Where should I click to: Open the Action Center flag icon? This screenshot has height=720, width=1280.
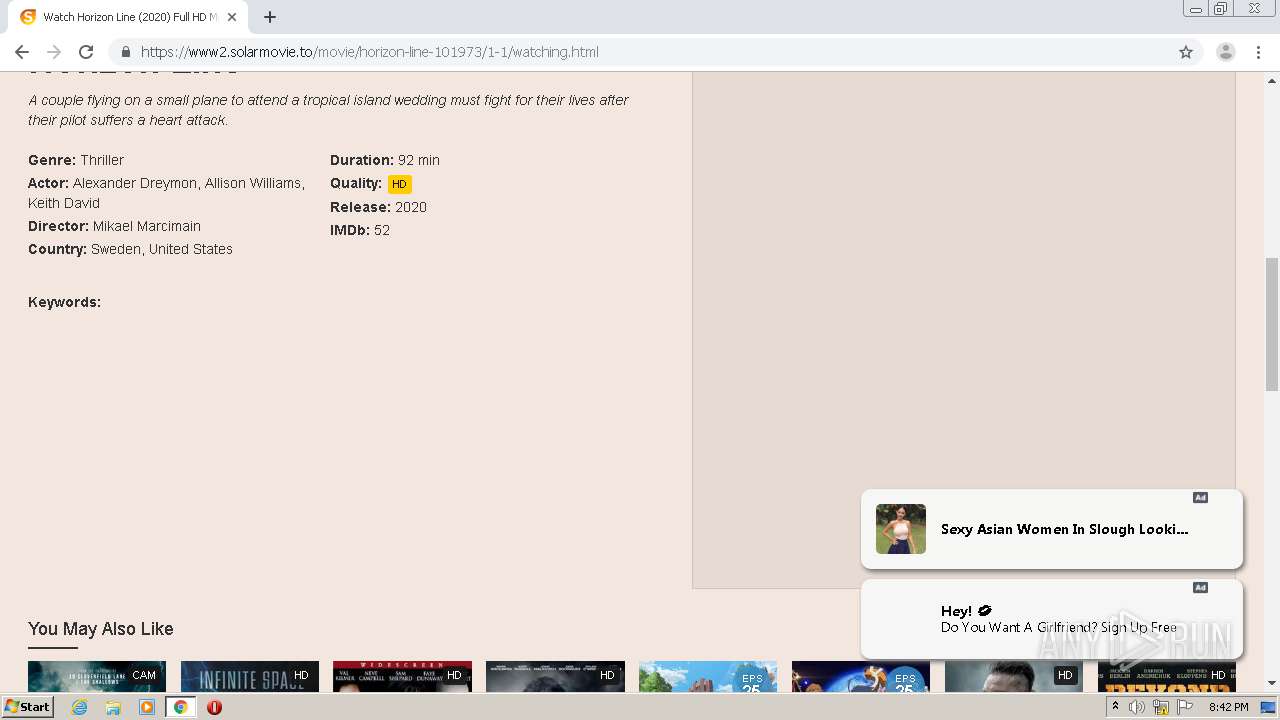pyautogui.click(x=1185, y=707)
